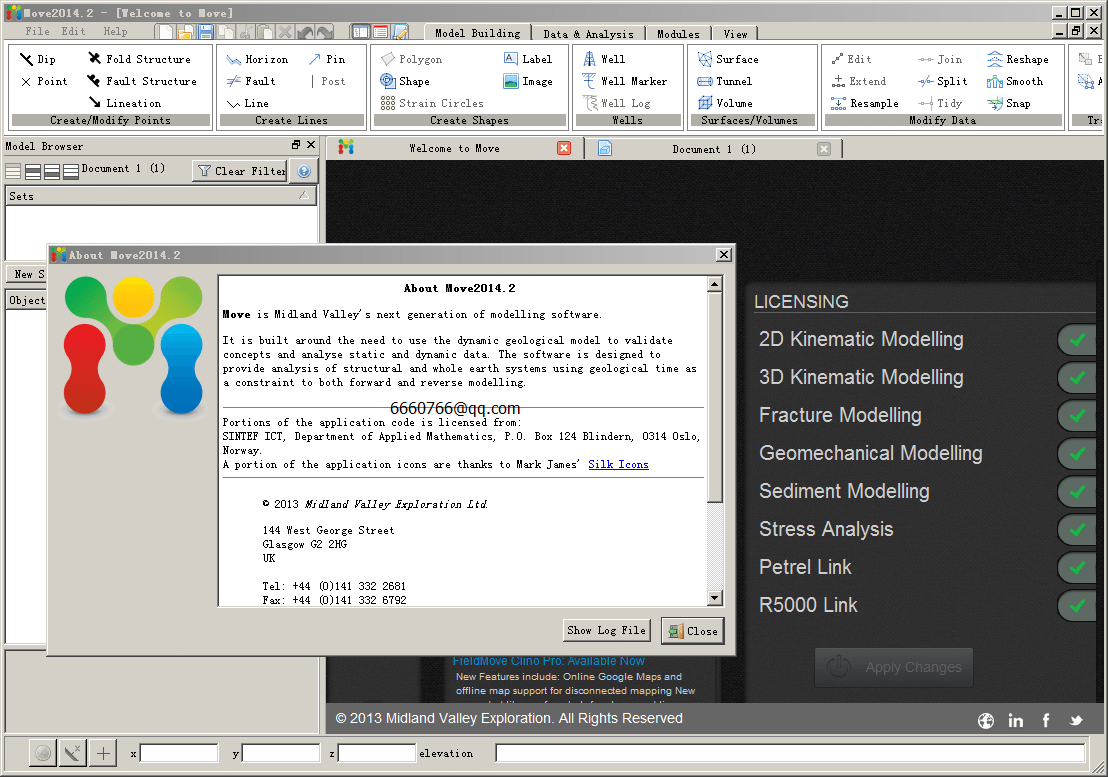The width and height of the screenshot is (1108, 777).
Task: Toggle the Geomechanical Modelling license
Action: [x=1076, y=453]
